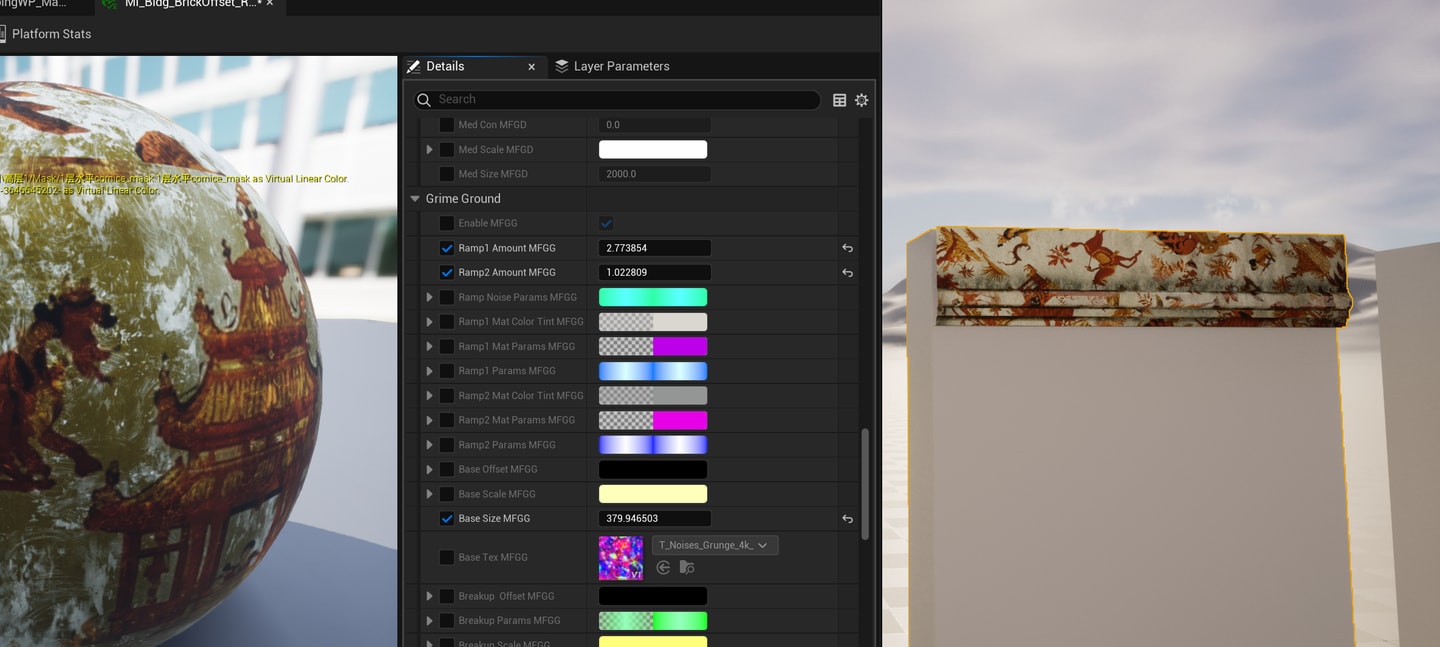Reset Ramp2 Amount MFGG to default
The image size is (1440, 647).
click(x=847, y=273)
